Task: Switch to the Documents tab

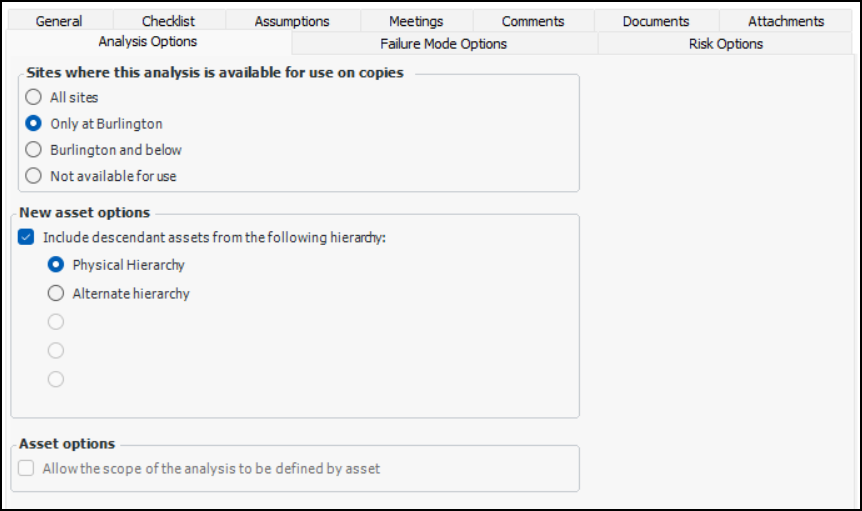Action: [x=656, y=21]
